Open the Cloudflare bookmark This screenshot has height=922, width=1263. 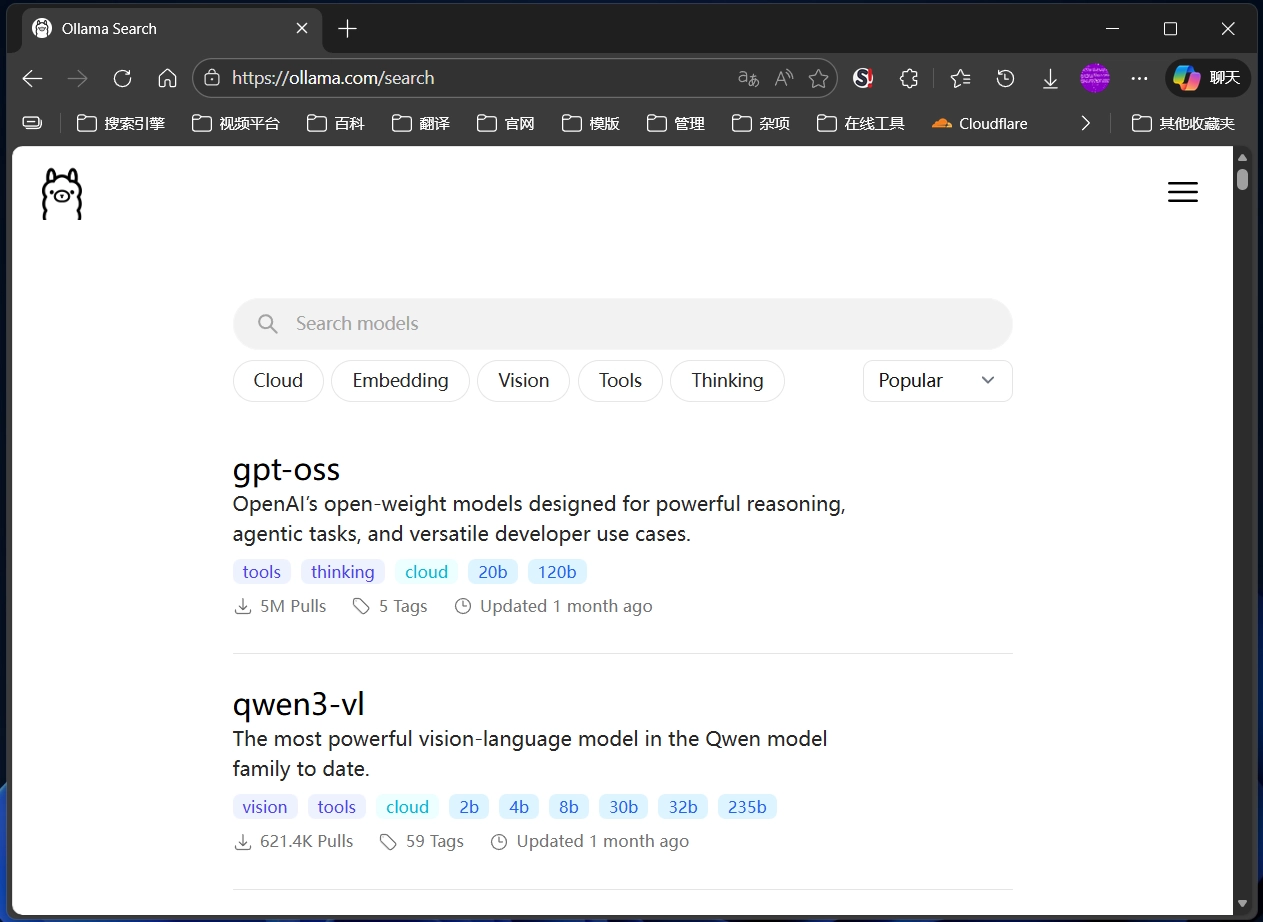(979, 123)
